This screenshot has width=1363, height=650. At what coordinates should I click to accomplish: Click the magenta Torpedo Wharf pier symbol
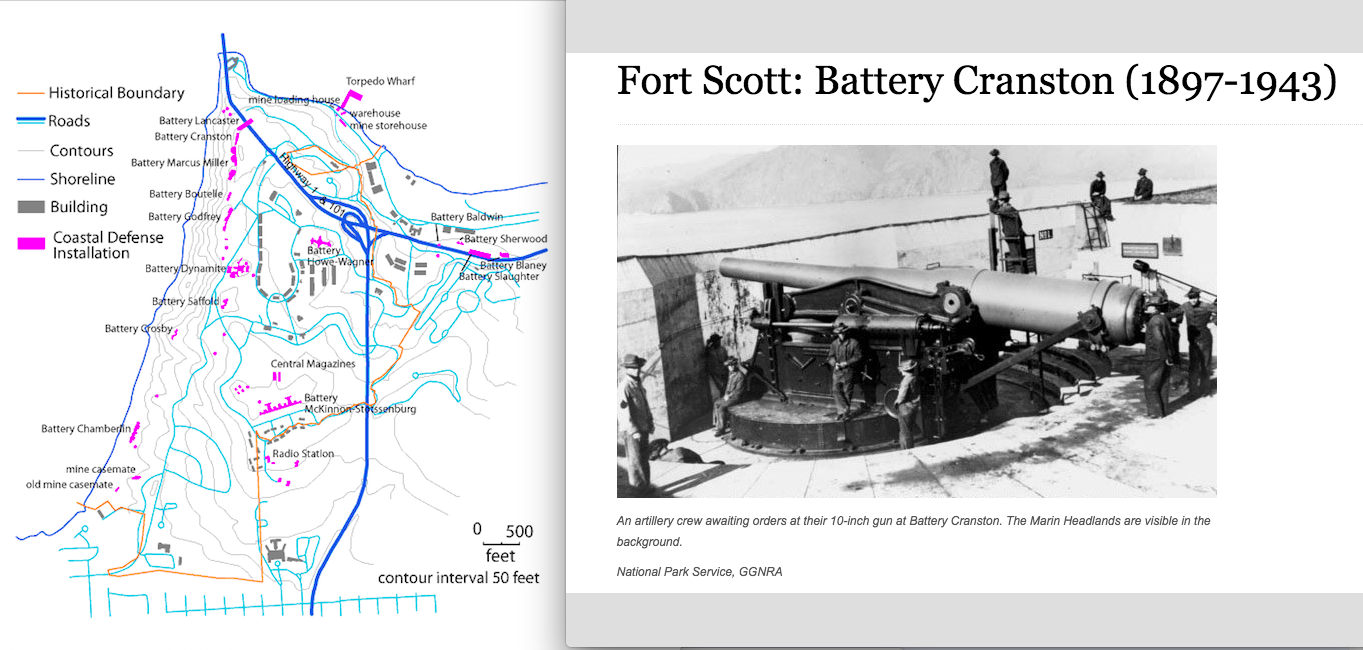(352, 98)
